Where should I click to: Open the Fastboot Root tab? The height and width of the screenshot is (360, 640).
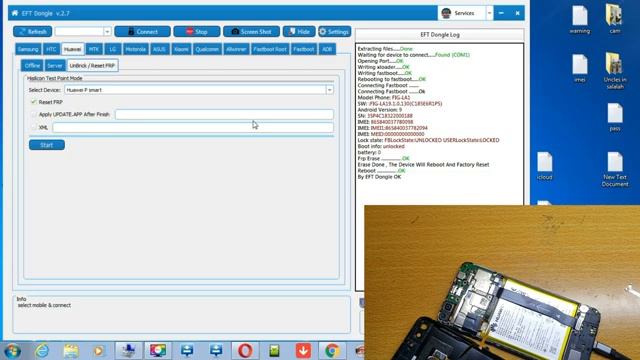[x=270, y=49]
